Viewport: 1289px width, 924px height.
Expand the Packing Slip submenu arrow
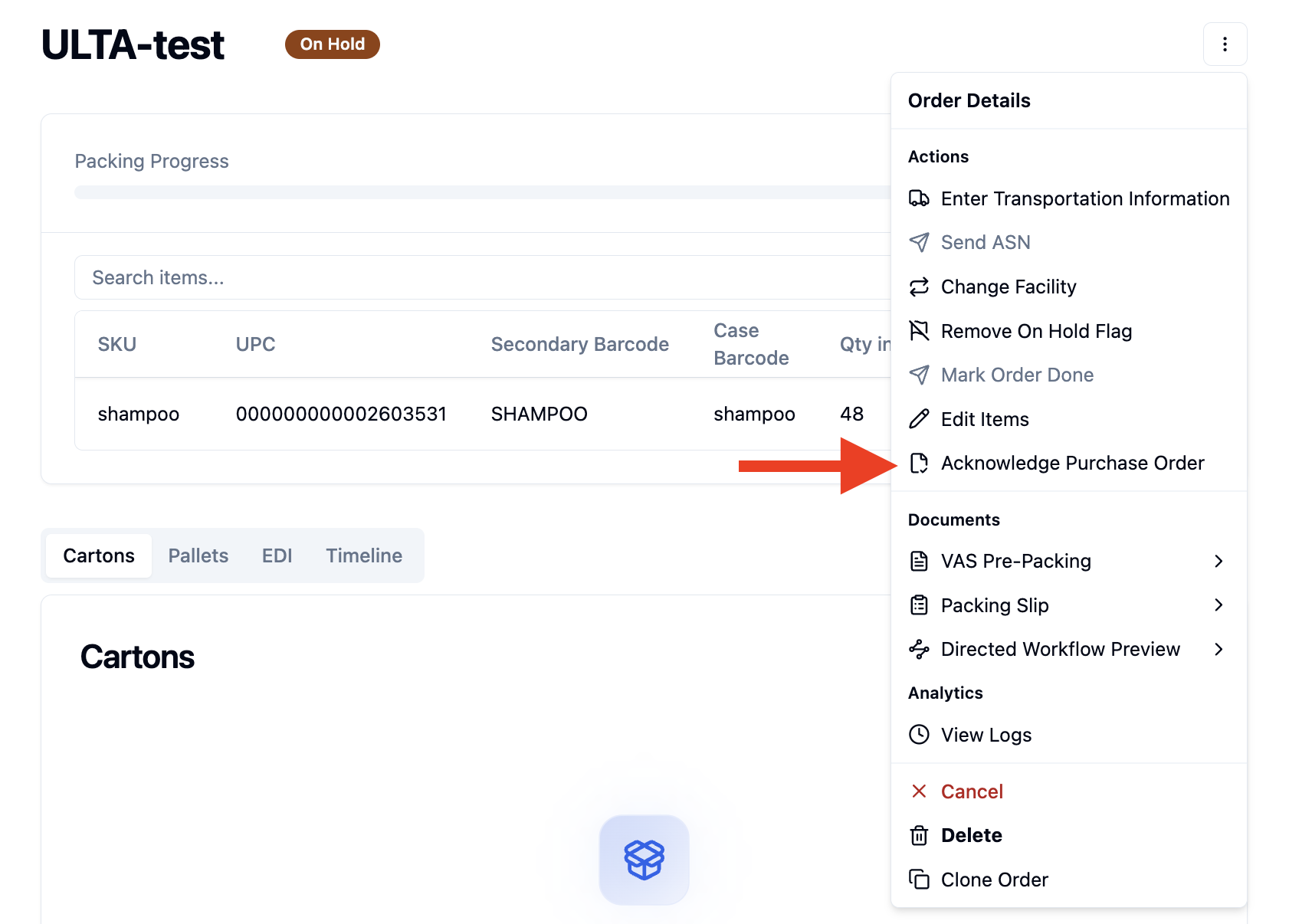point(1218,605)
